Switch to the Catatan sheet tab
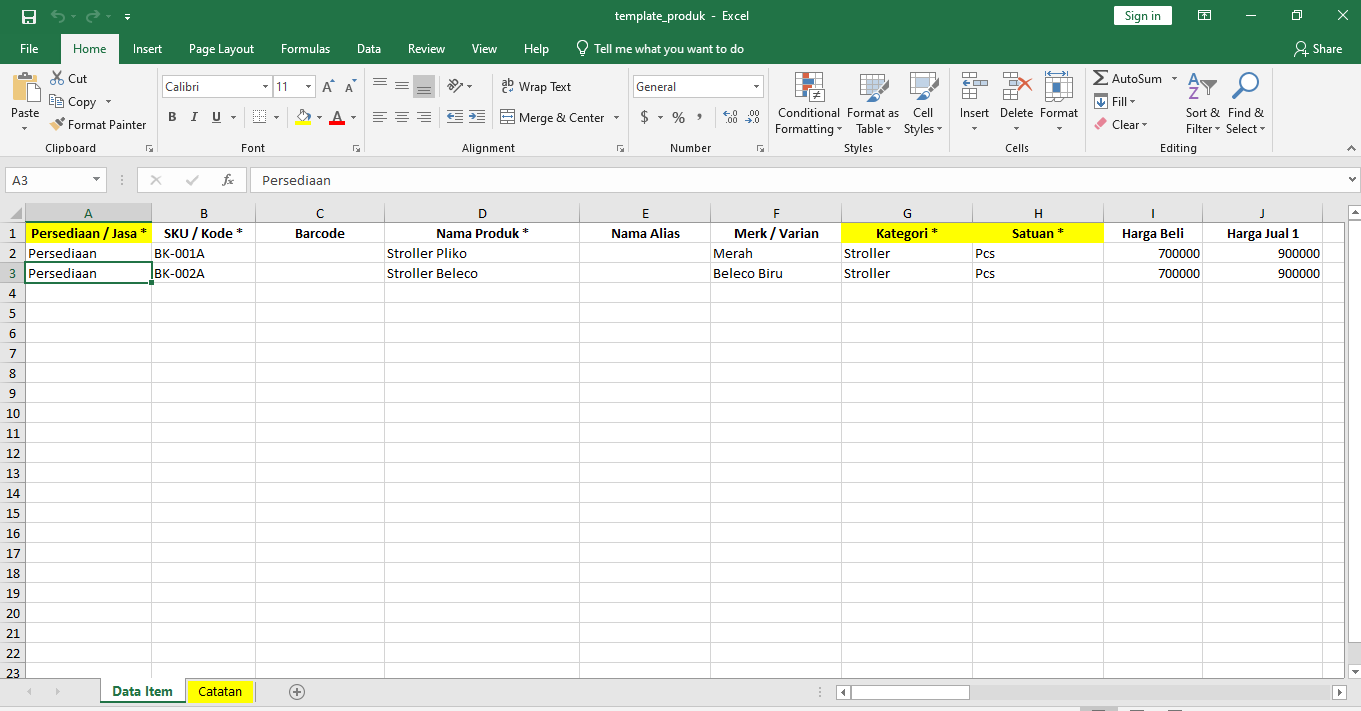Screen dimensions: 1361x711 220,691
